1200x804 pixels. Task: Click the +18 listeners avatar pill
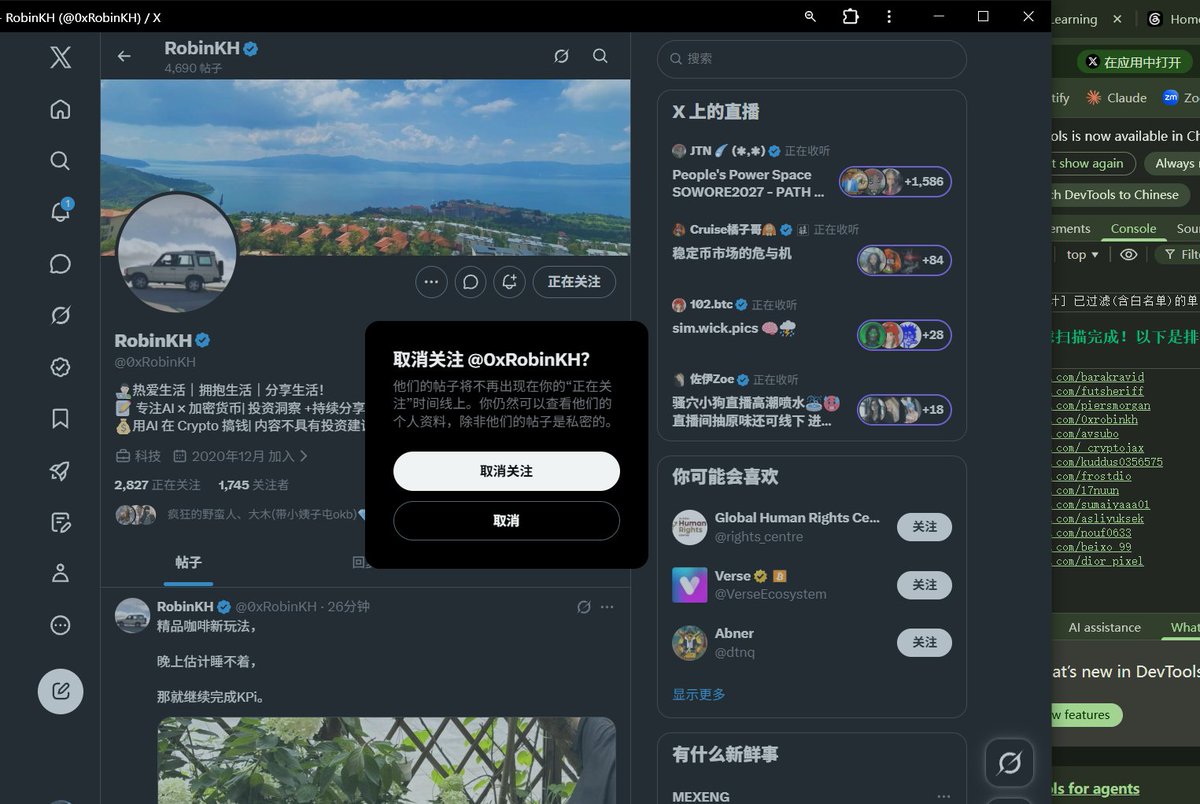pyautogui.click(x=904, y=410)
